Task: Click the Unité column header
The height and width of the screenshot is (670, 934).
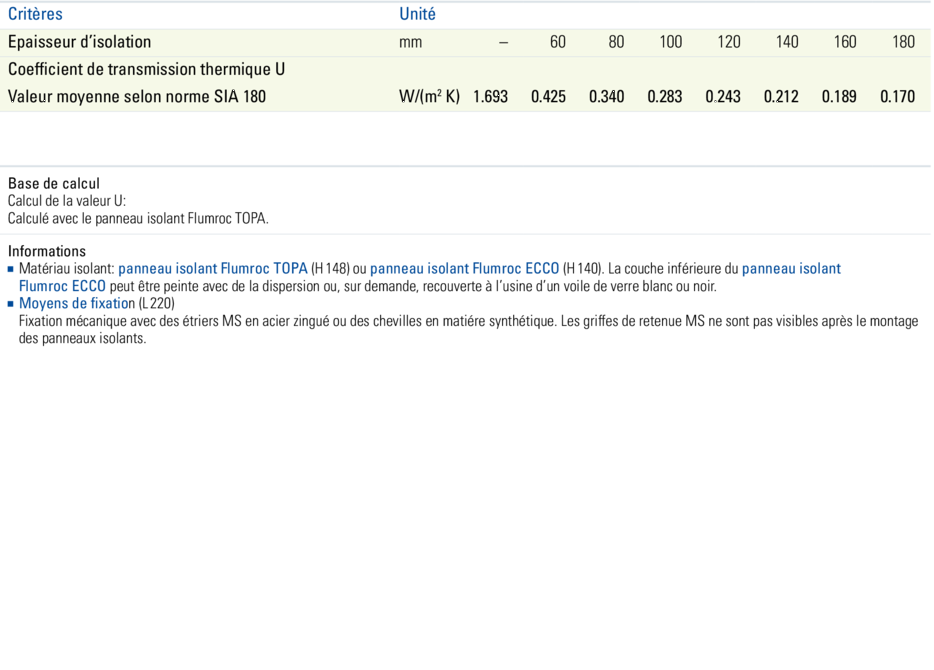Action: click(417, 14)
